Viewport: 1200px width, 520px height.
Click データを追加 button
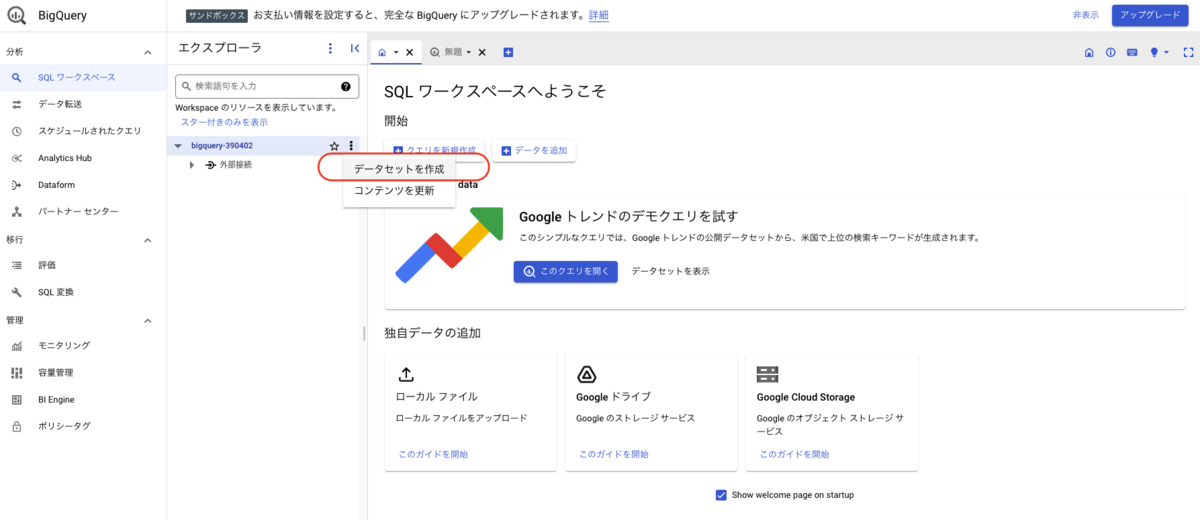534,150
